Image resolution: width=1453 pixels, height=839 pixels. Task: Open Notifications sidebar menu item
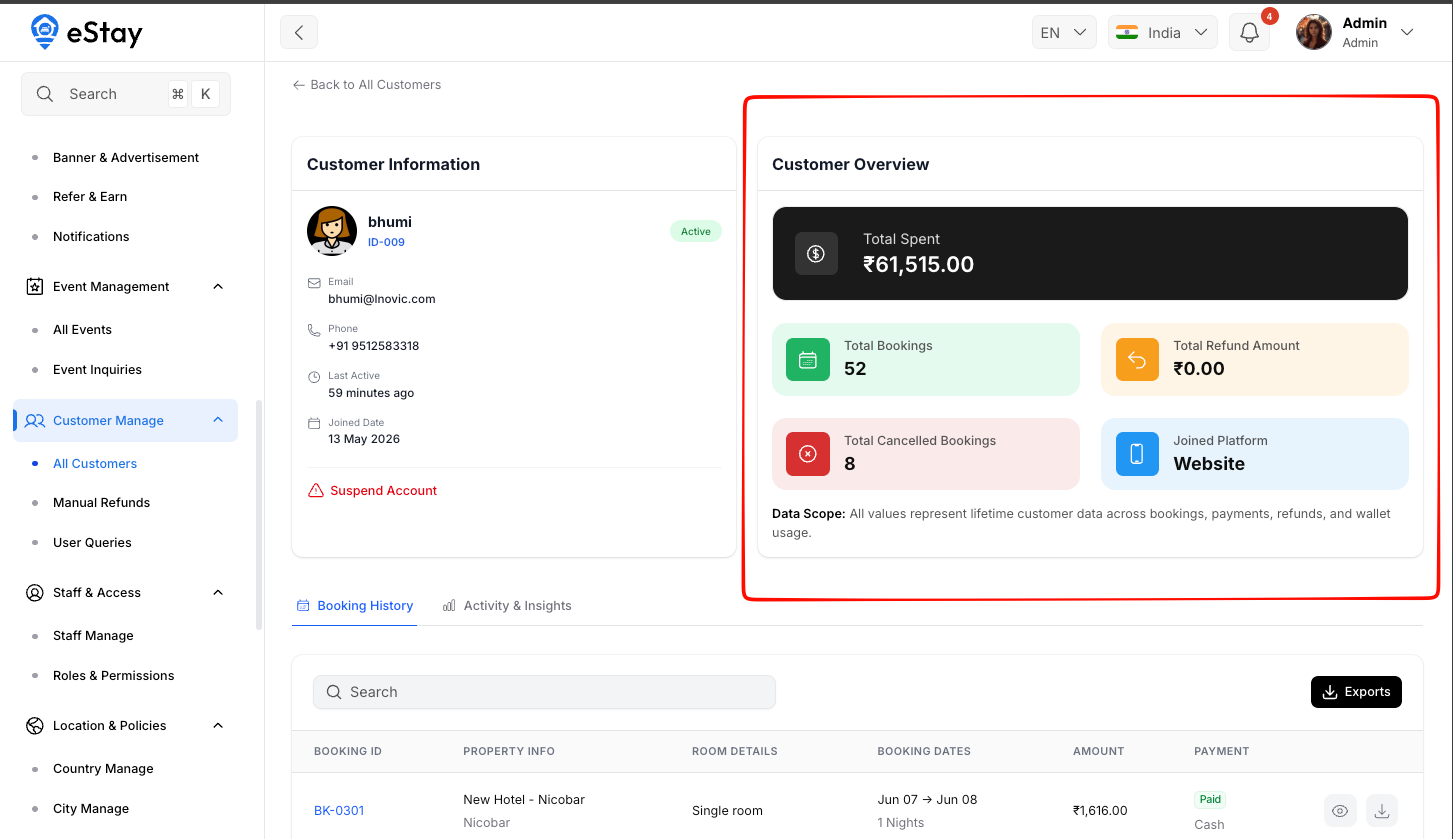pyautogui.click(x=91, y=237)
